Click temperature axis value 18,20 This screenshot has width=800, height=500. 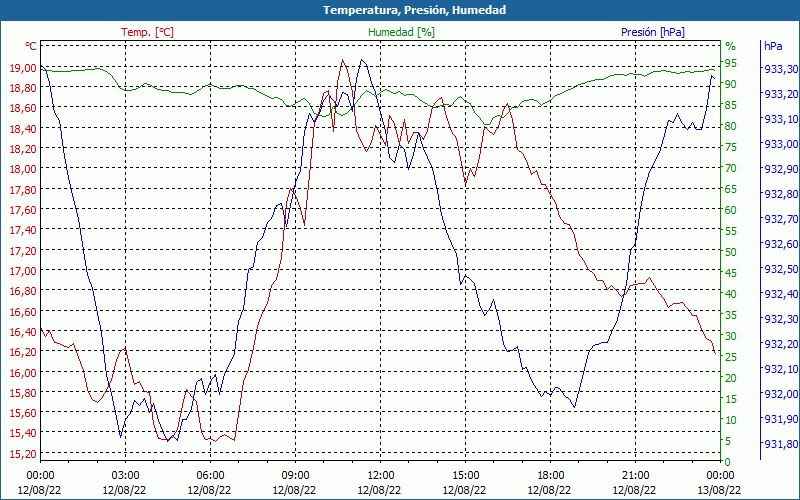[23, 149]
